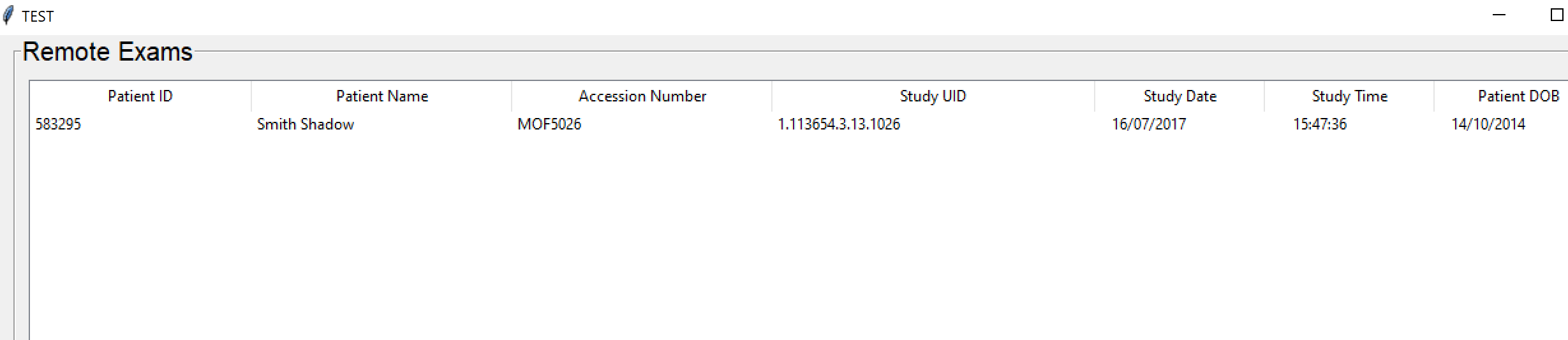Screen dimensions: 1568x340
Task: Select the 15:47:36 study time cell
Action: 1320,124
